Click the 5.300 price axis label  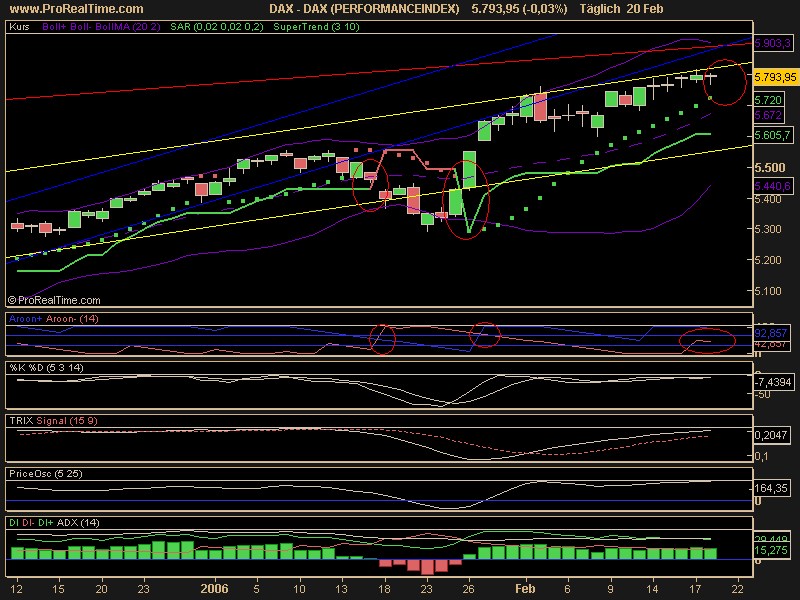[x=768, y=229]
